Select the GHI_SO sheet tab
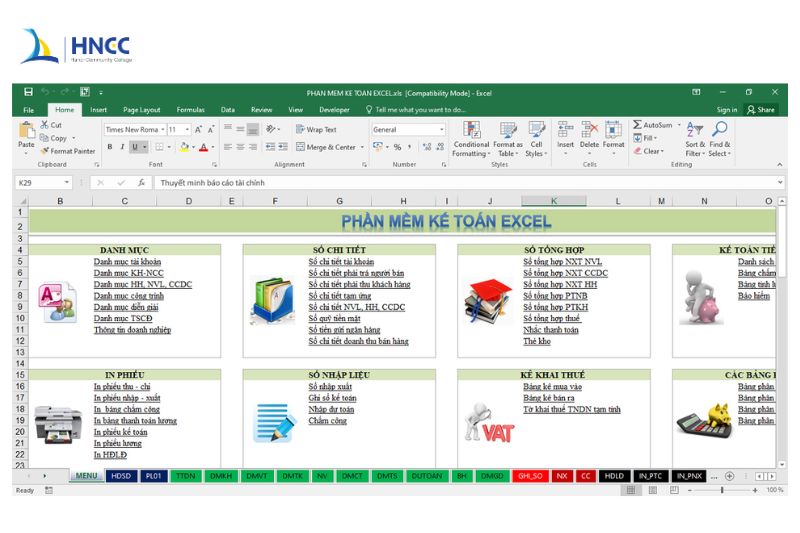Image resolution: width=800 pixels, height=533 pixels. click(x=530, y=476)
